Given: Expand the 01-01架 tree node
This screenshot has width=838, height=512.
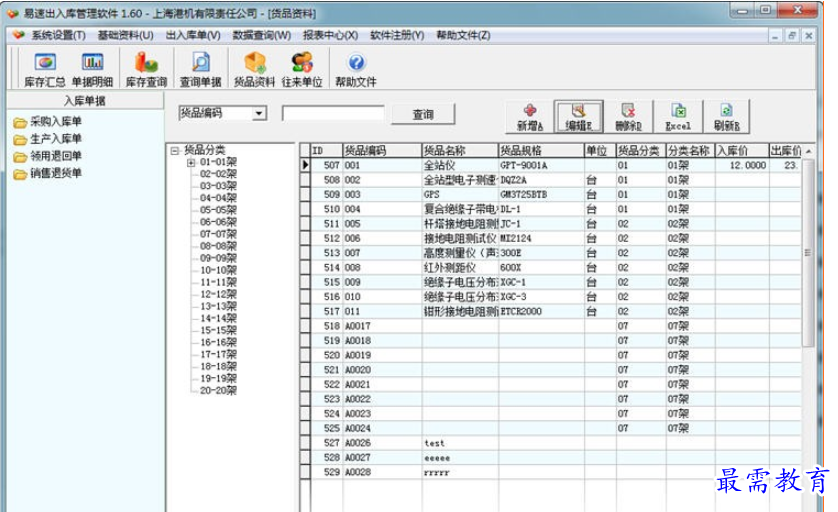Looking at the screenshot, I should (191, 162).
